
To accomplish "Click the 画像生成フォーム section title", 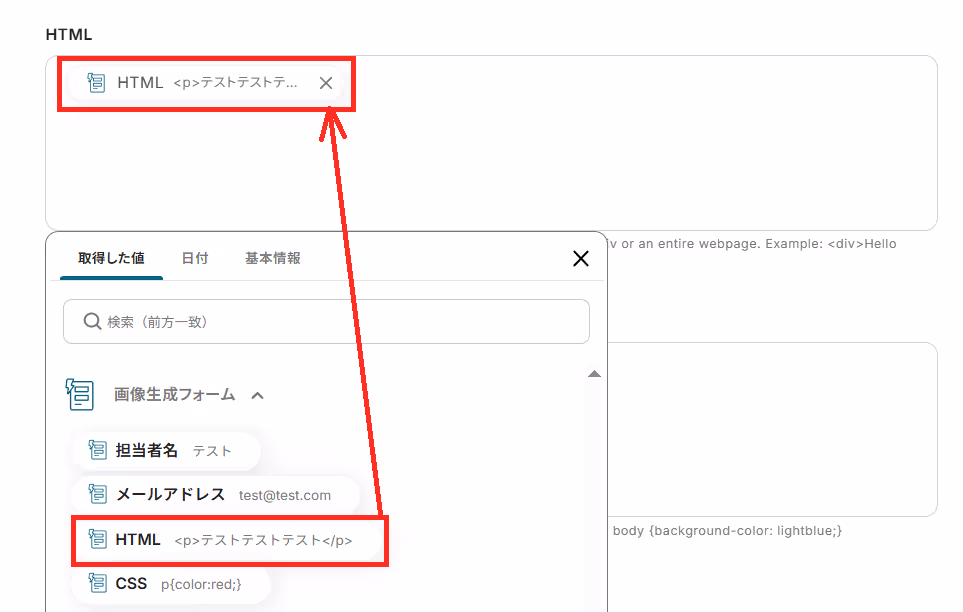I will click(174, 394).
